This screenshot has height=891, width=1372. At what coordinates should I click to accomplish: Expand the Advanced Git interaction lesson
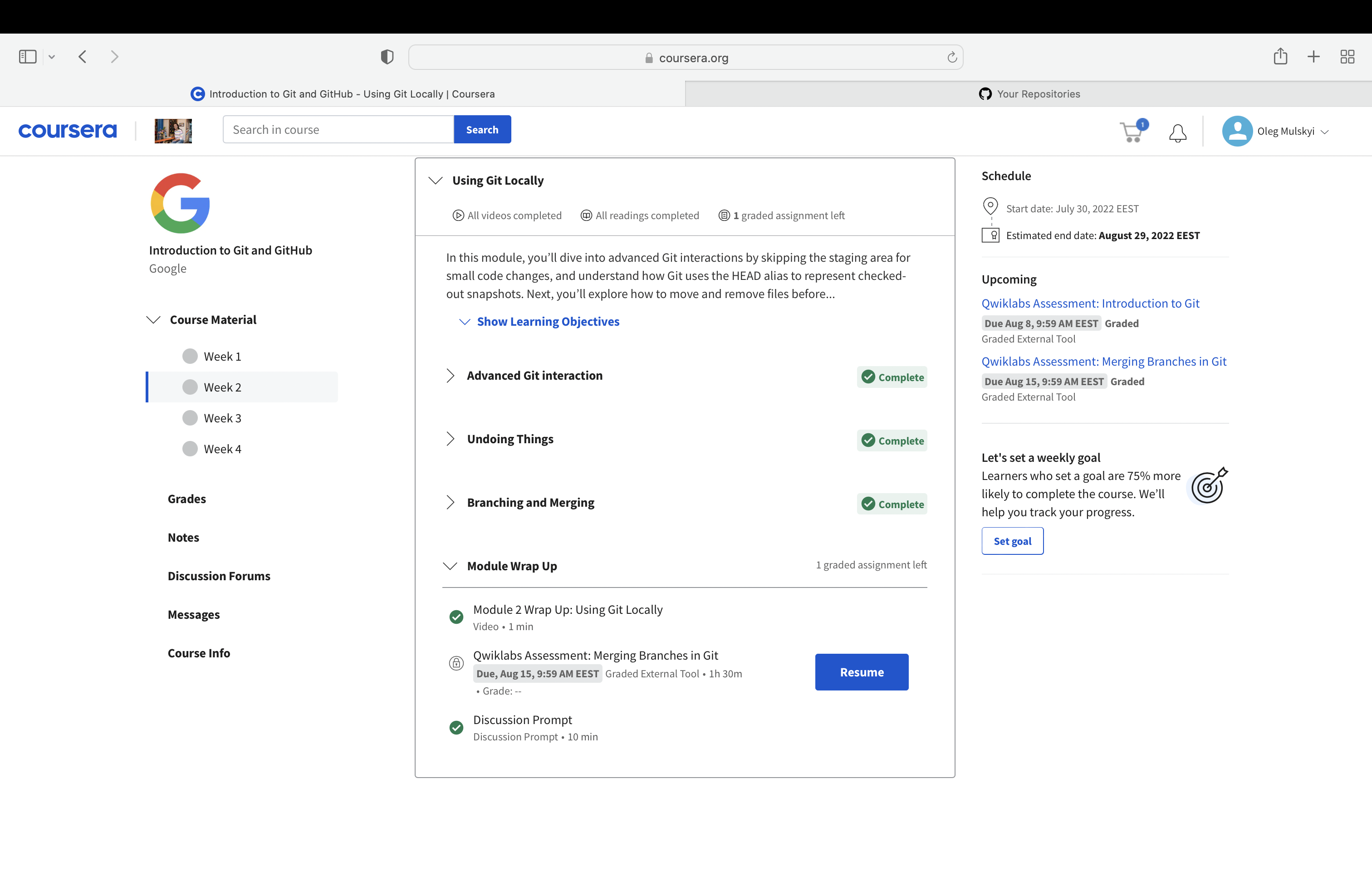coord(450,376)
